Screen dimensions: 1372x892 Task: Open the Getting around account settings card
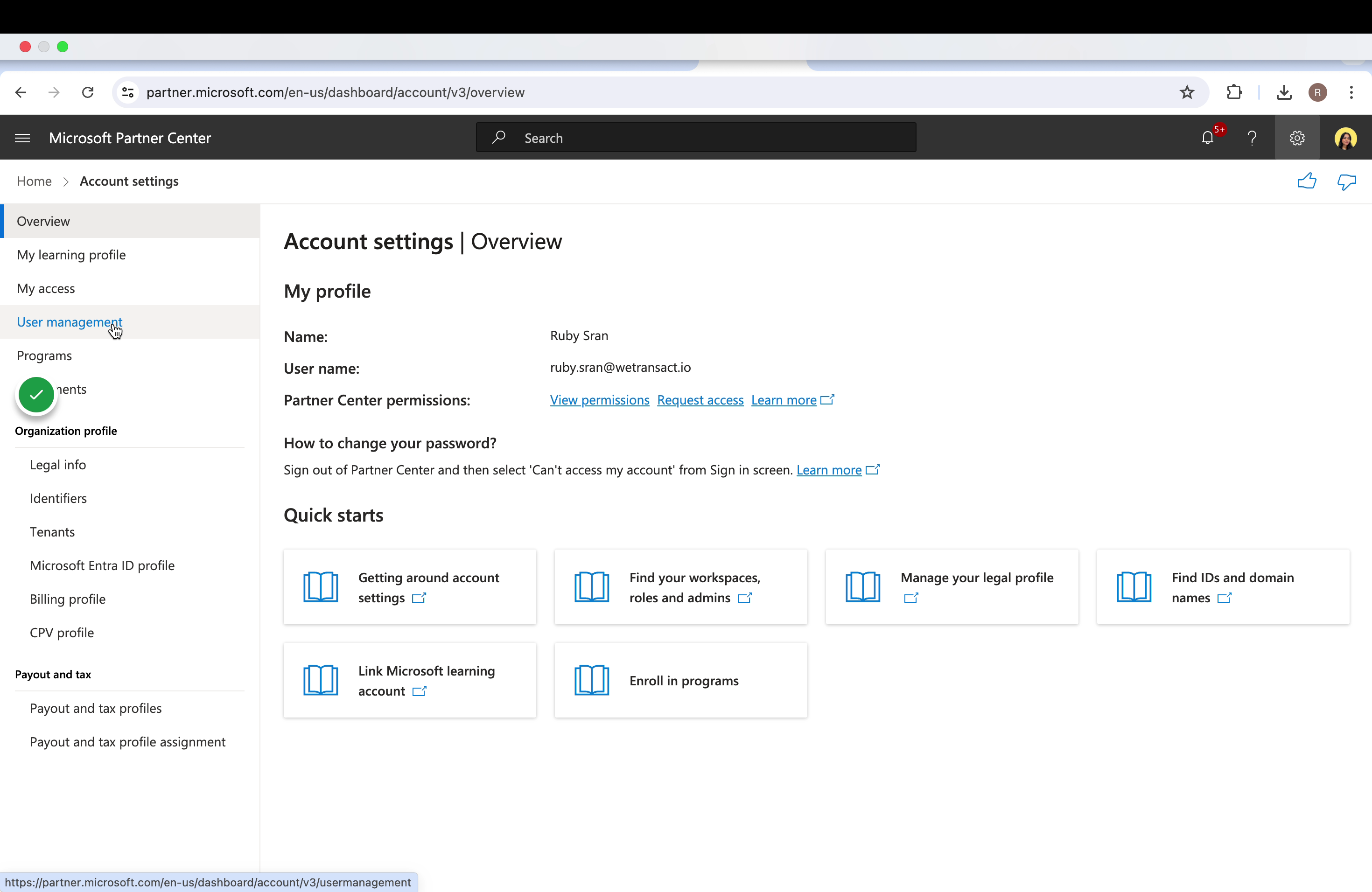point(410,587)
